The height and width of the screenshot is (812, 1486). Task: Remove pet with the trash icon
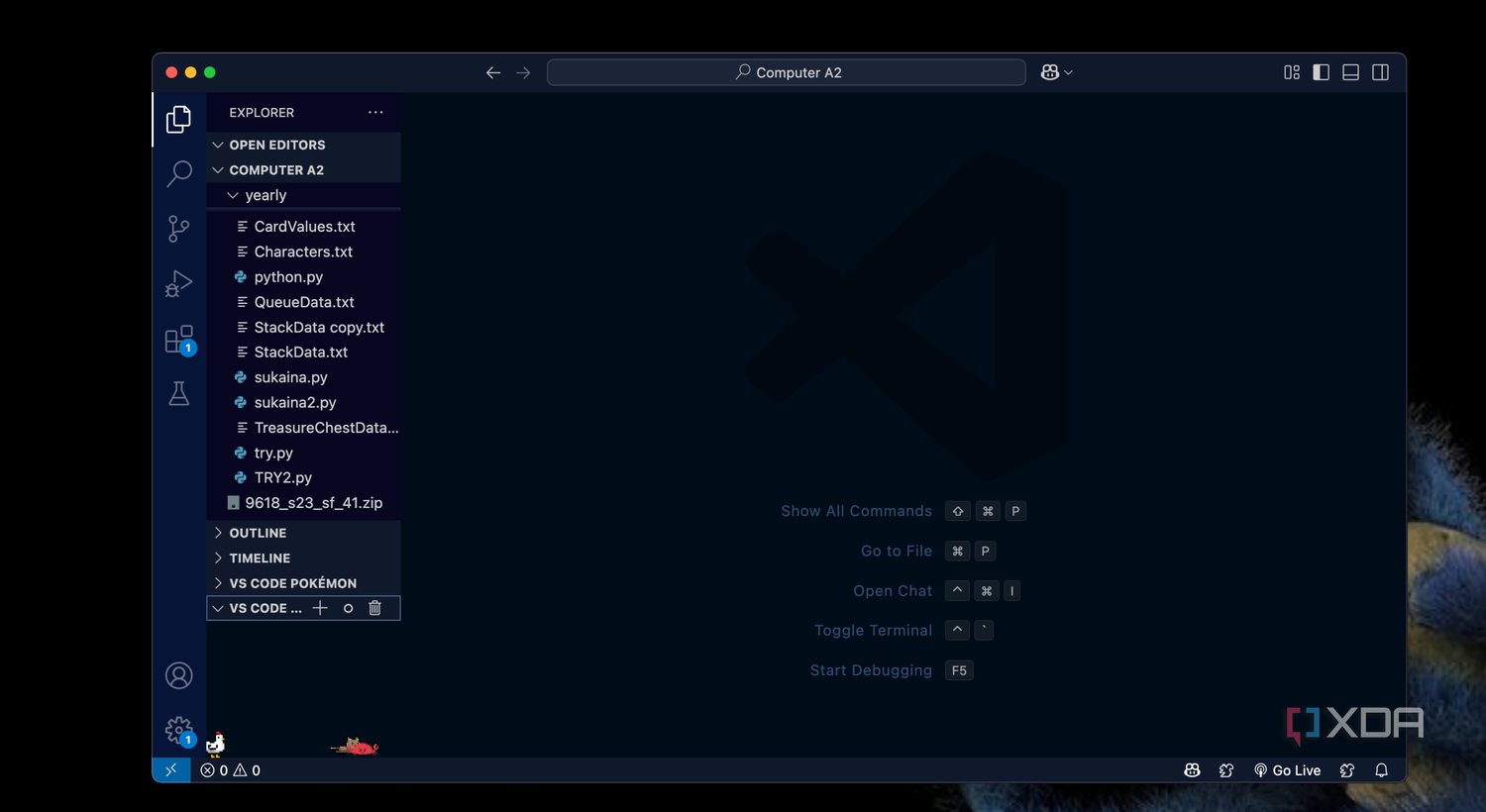tap(374, 608)
